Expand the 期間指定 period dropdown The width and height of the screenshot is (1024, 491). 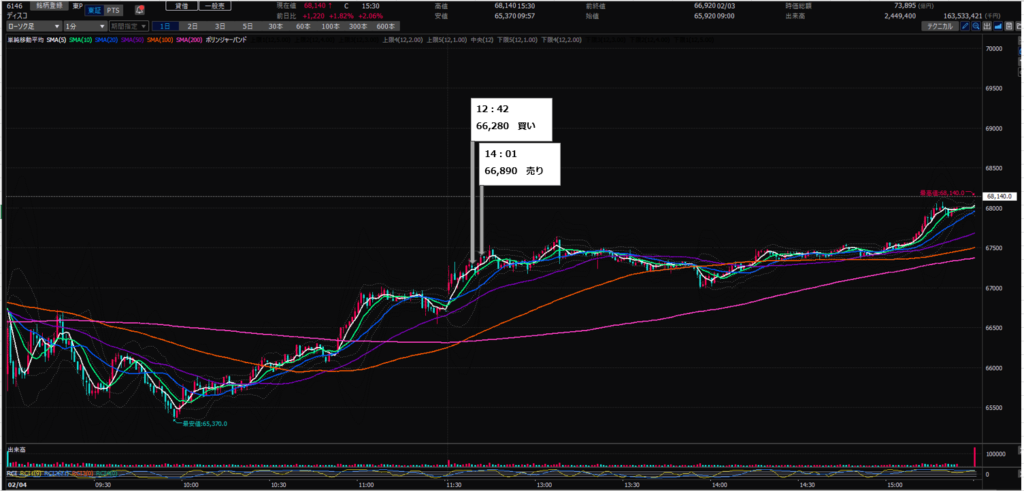pos(129,26)
